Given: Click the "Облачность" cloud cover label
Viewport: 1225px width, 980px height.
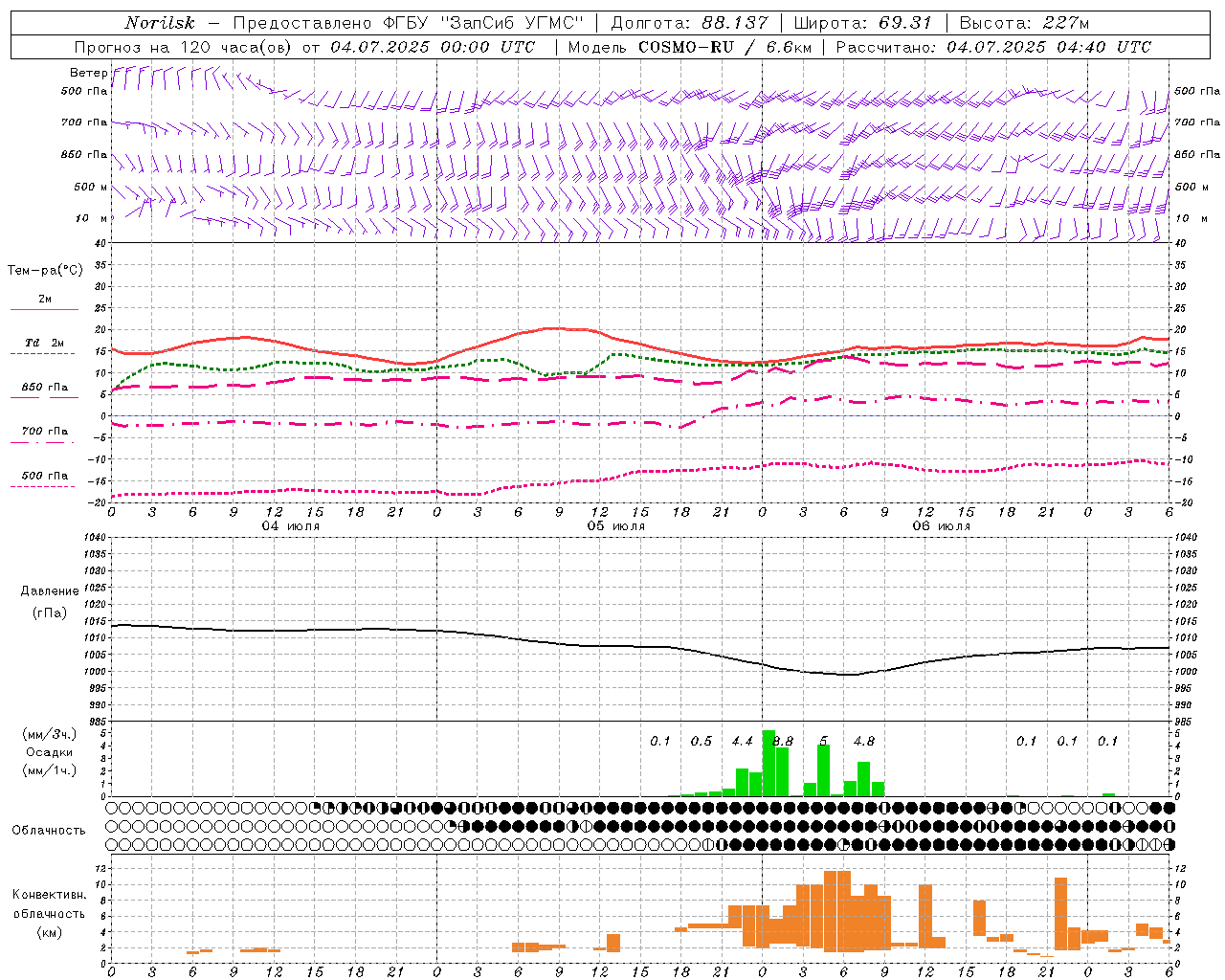Looking at the screenshot, I should pyautogui.click(x=49, y=831).
